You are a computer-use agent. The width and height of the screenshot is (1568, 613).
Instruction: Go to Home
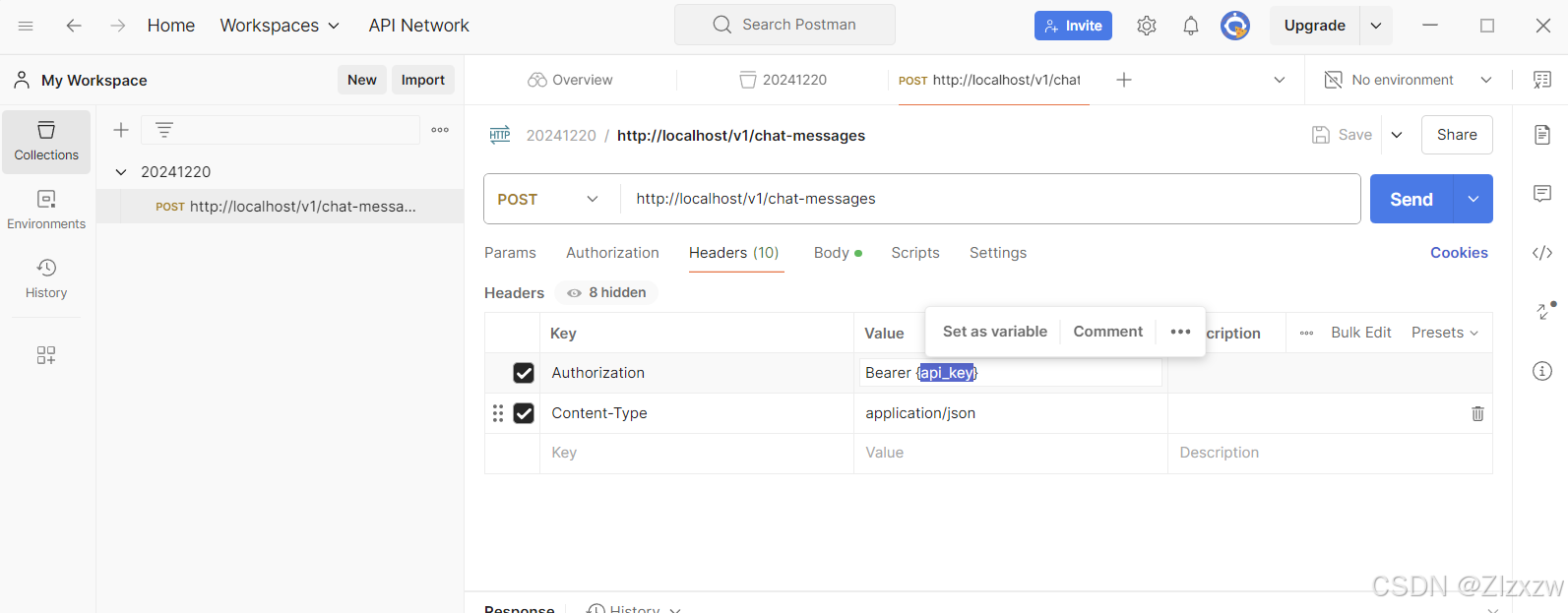pos(171,26)
